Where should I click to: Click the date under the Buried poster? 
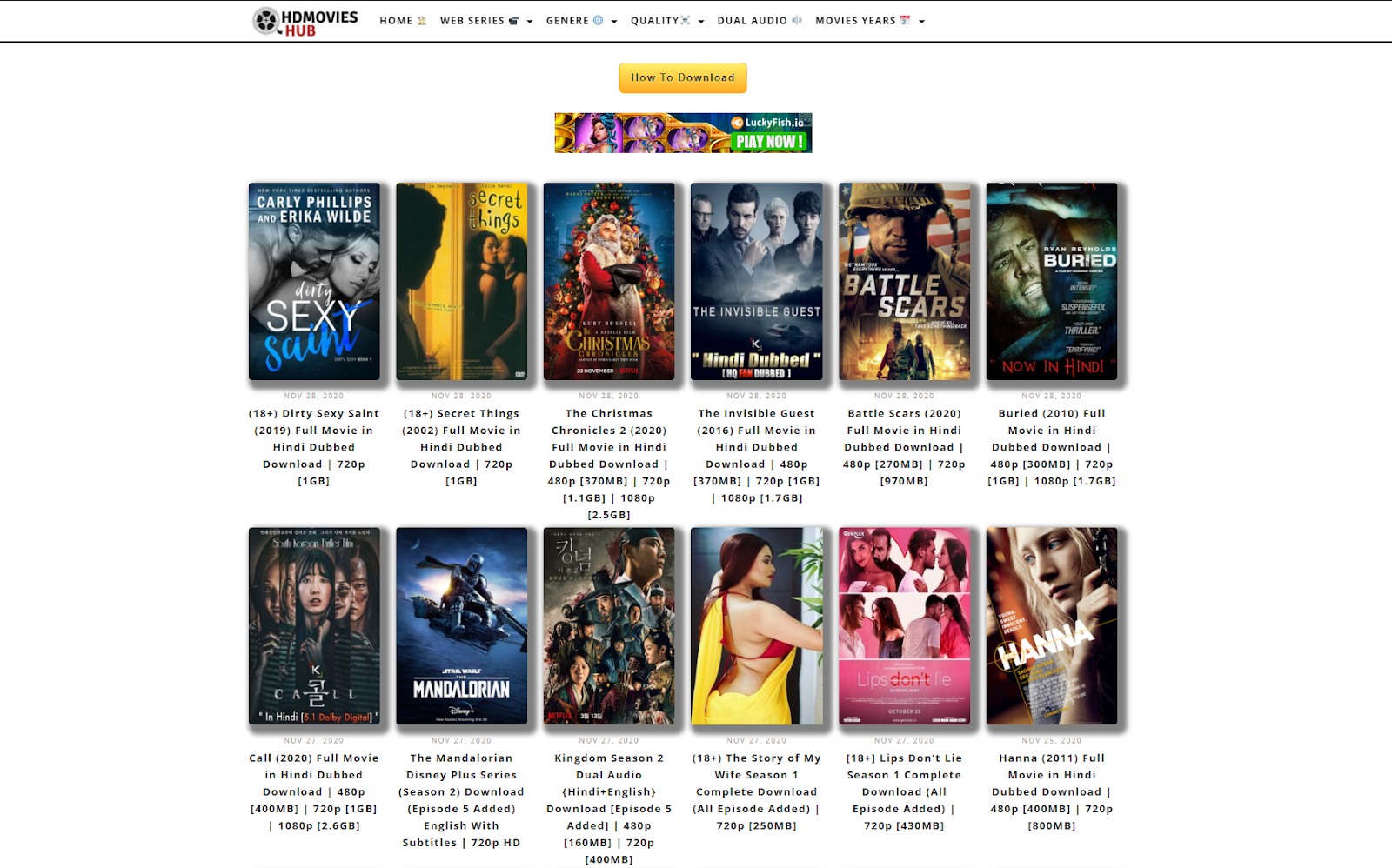[1052, 396]
